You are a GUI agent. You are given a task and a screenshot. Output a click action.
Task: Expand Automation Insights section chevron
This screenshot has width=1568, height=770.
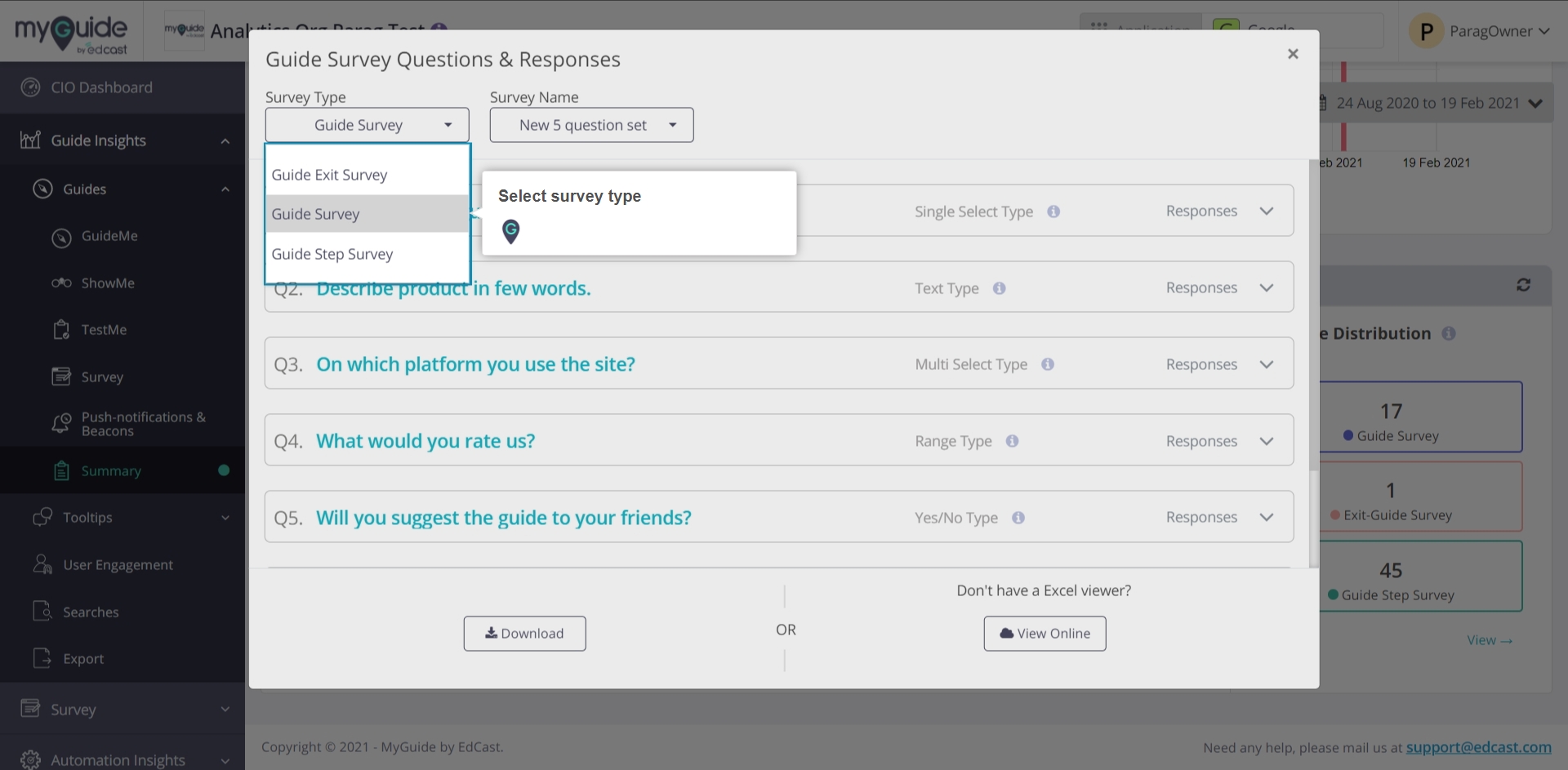pos(225,760)
